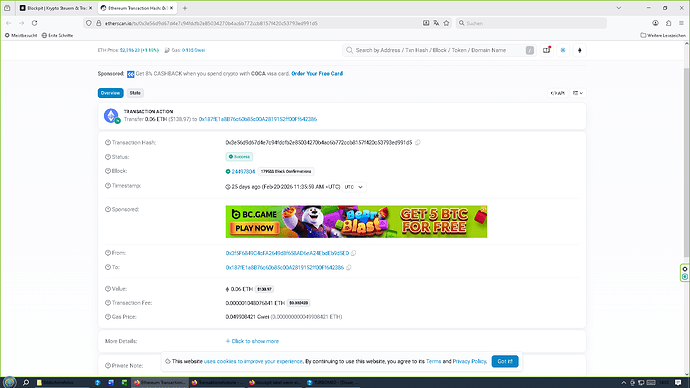Toggle the site theme icon

click(x=563, y=50)
